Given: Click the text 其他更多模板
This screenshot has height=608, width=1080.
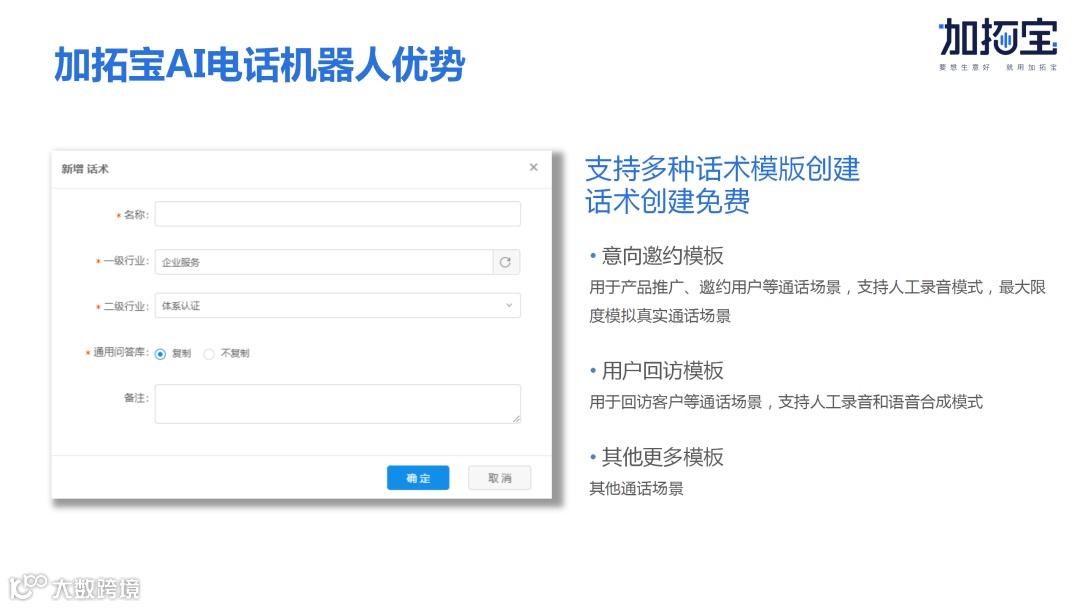Looking at the screenshot, I should pyautogui.click(x=663, y=457).
